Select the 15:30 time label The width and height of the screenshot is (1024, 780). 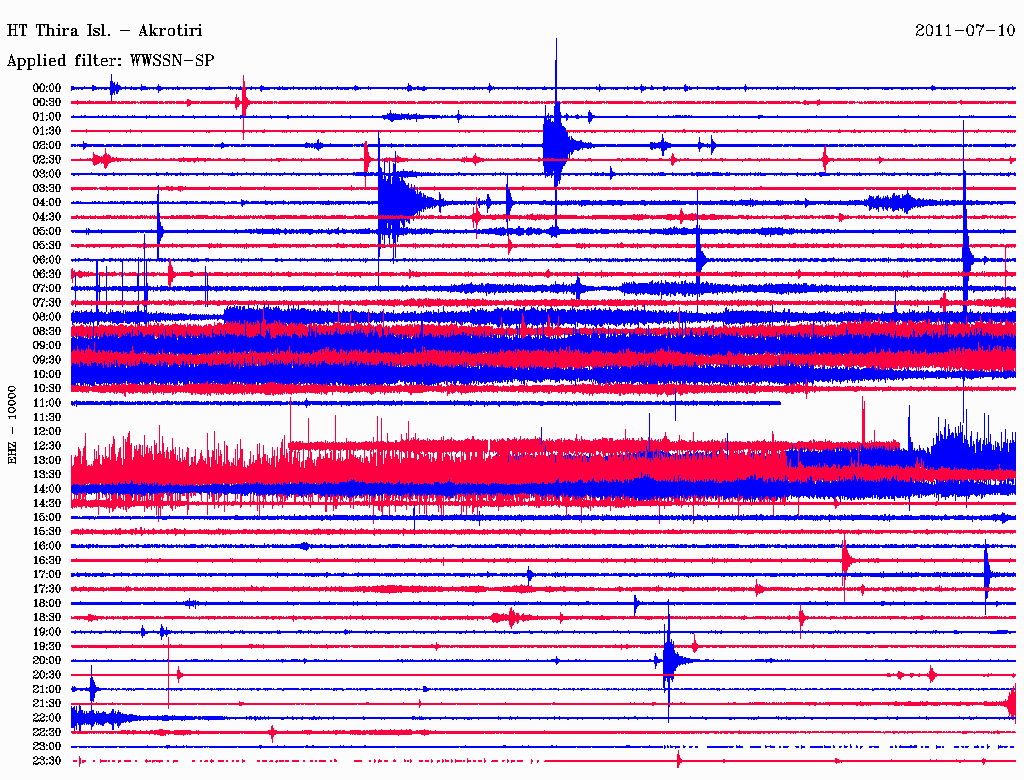[47, 532]
